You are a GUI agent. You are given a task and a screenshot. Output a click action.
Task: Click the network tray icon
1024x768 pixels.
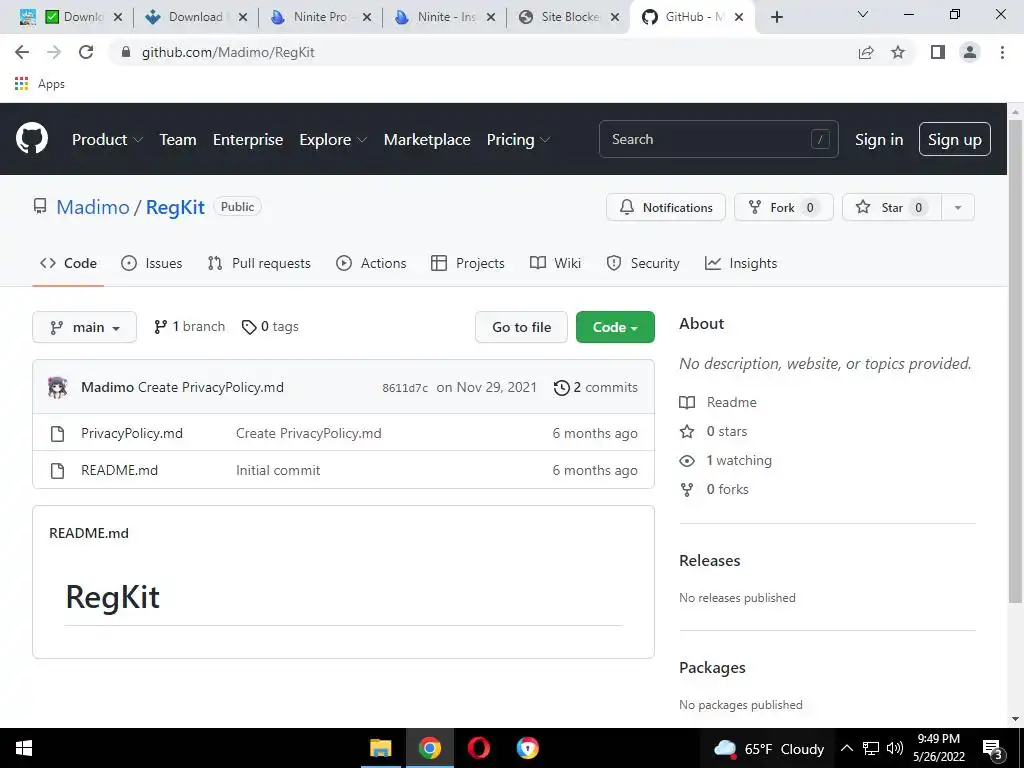pyautogui.click(x=871, y=748)
